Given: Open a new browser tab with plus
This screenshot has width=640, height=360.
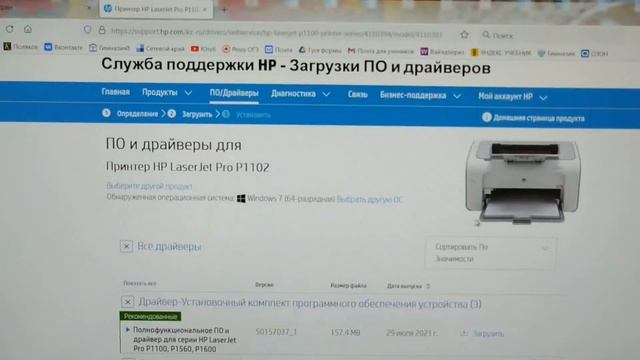Looking at the screenshot, I should tap(224, 9).
